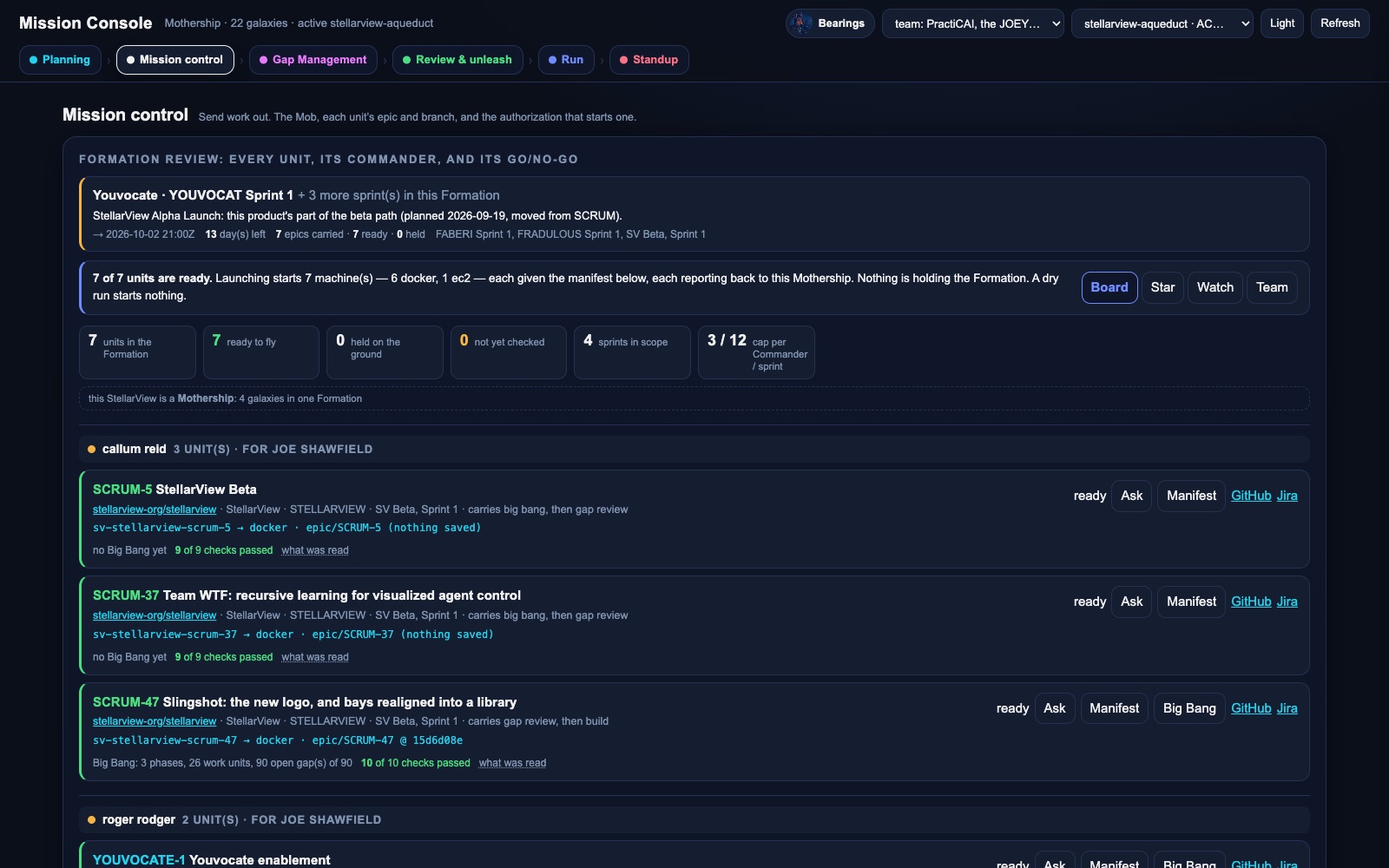Click '9 of 9 checks passed' under SCRUM-37

[x=224, y=657]
